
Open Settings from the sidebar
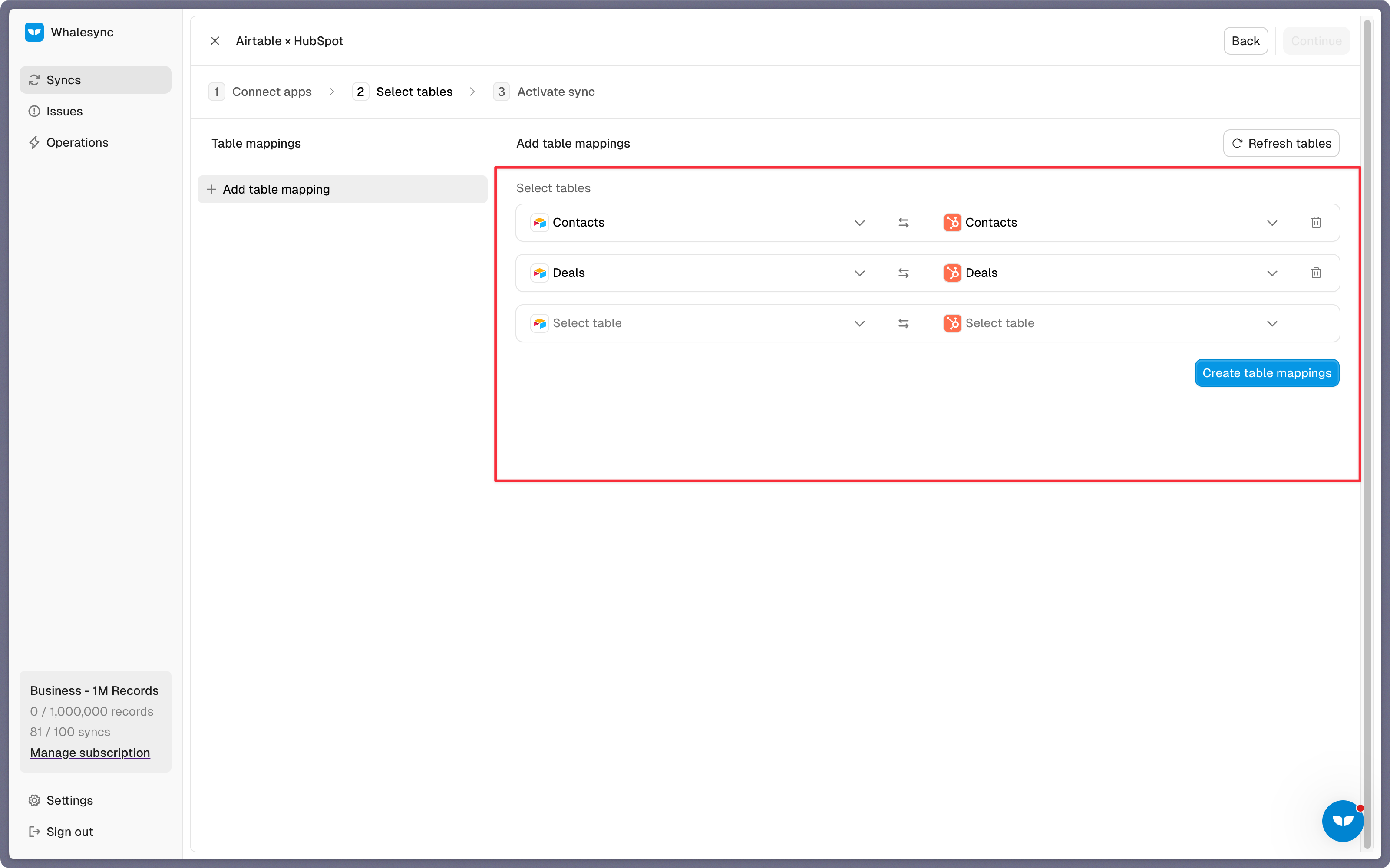(96, 800)
